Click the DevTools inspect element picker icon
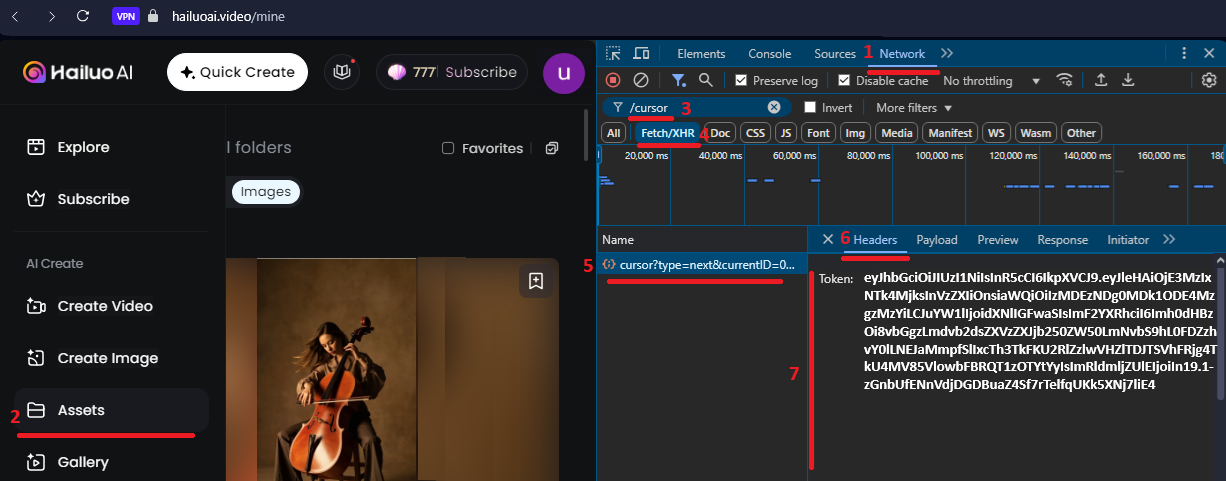The width and height of the screenshot is (1226, 481). pos(614,53)
